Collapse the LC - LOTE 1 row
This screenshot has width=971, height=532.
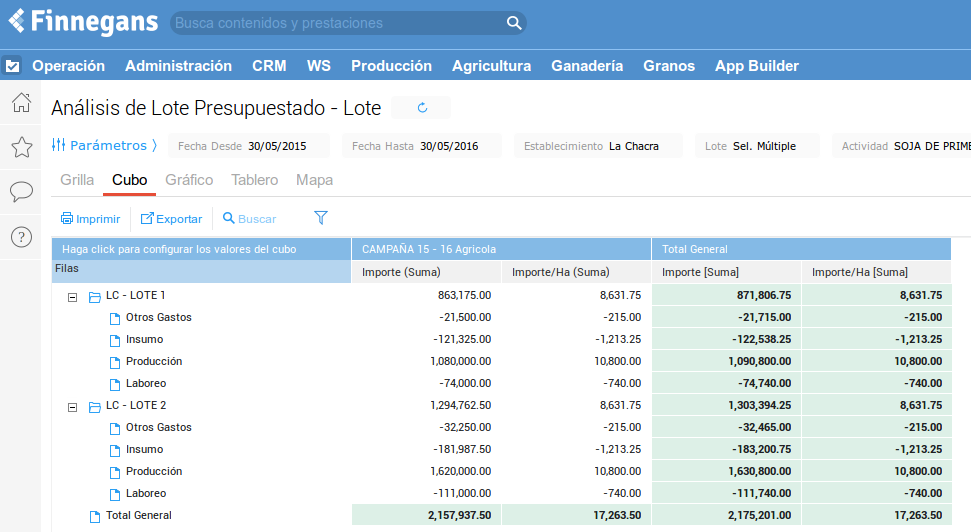coord(72,296)
